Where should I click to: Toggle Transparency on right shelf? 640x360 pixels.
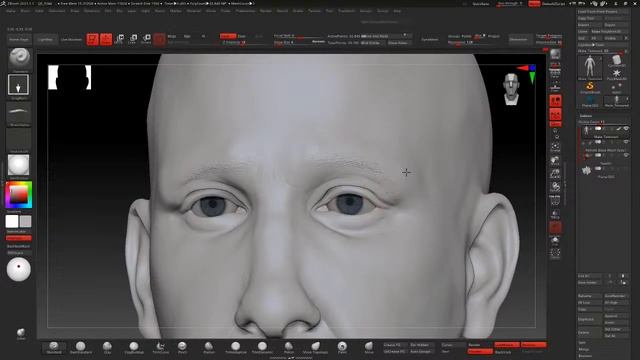[555, 213]
